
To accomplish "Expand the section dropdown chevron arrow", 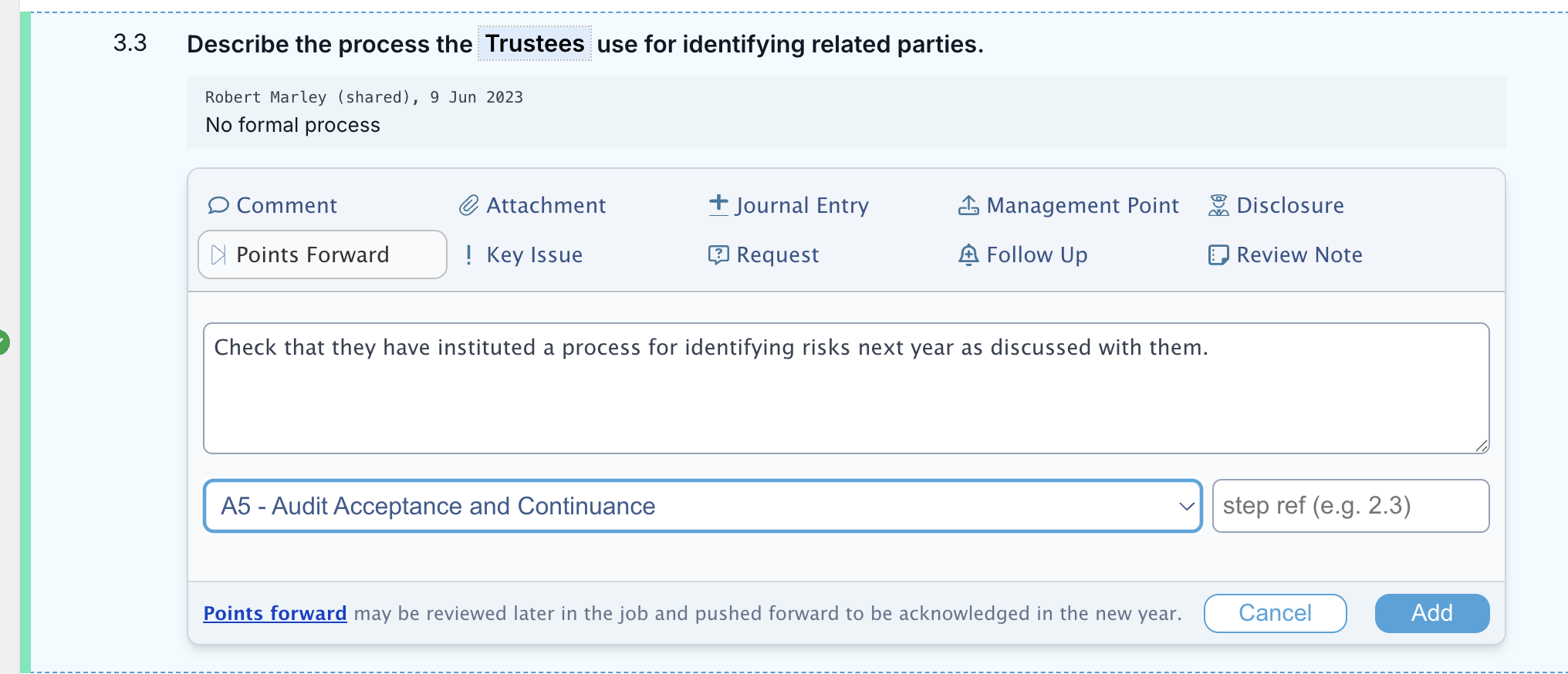I will point(1186,507).
